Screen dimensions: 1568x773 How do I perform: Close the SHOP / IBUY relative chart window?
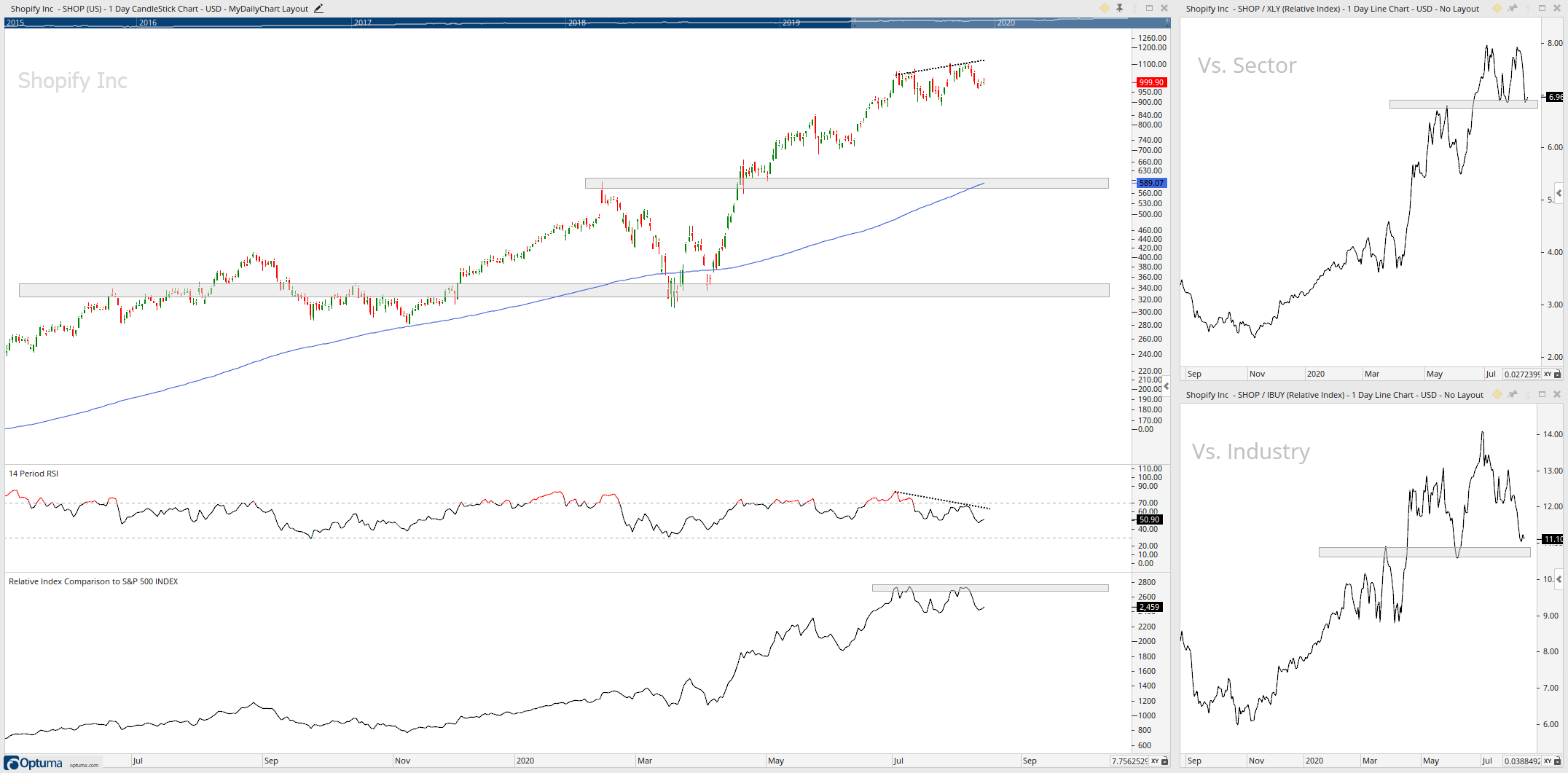[x=1557, y=394]
